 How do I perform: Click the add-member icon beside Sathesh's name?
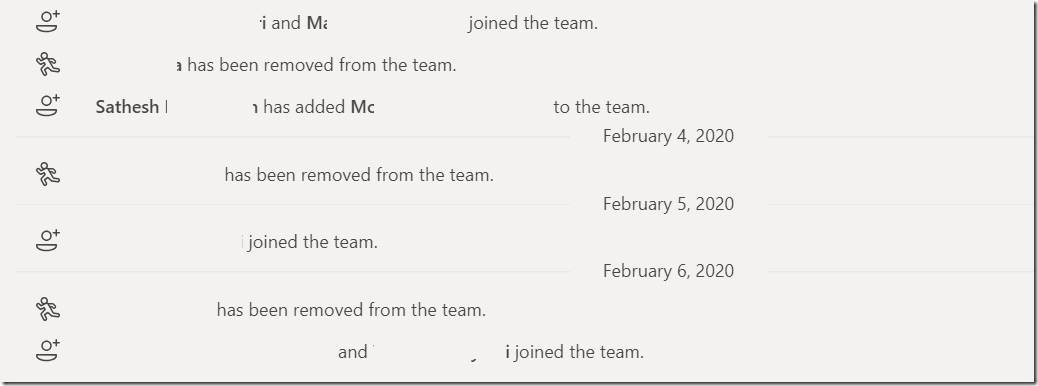click(48, 105)
